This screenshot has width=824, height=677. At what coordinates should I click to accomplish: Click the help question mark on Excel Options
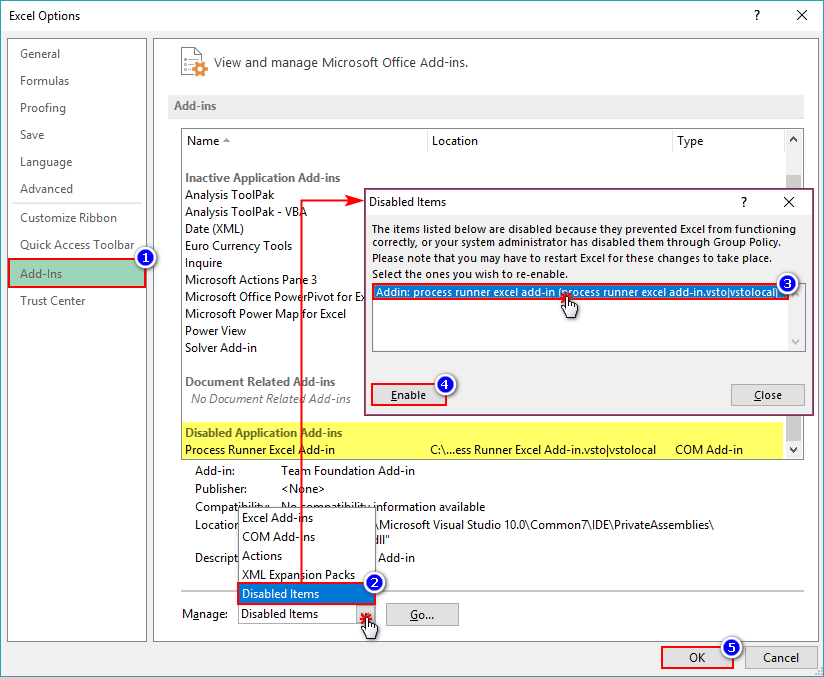757,16
